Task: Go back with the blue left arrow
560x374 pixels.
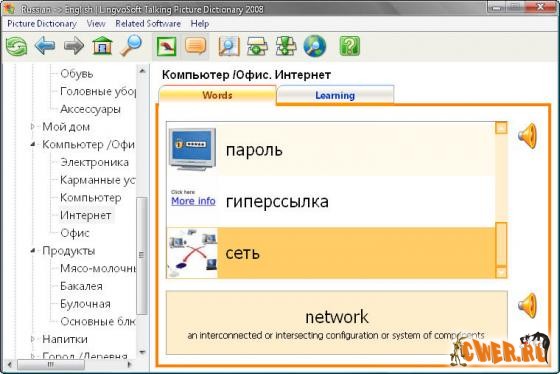Action: click(45, 46)
